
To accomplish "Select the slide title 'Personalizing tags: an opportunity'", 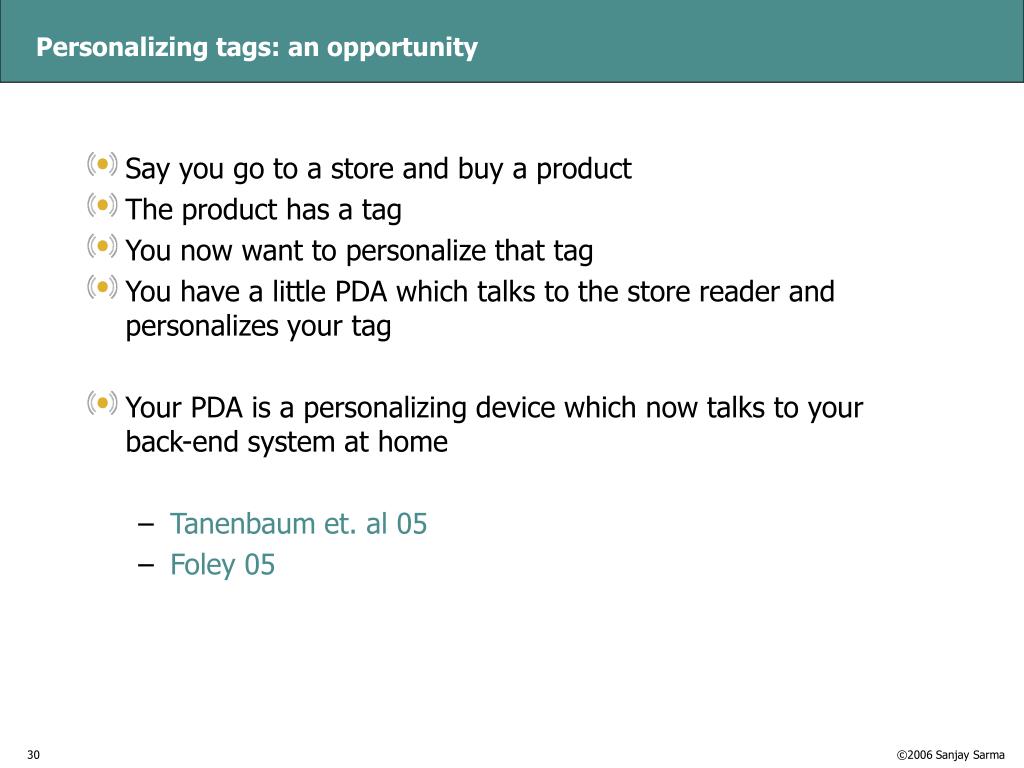I will 257,48.
